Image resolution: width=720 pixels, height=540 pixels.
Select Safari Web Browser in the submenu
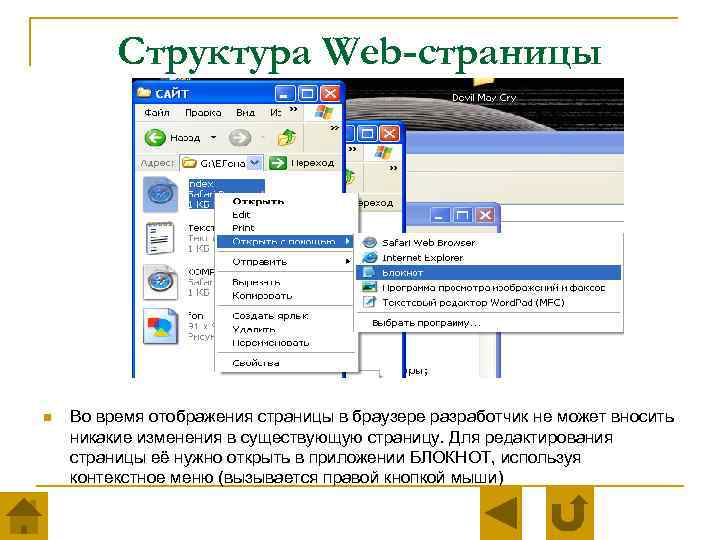[489, 242]
